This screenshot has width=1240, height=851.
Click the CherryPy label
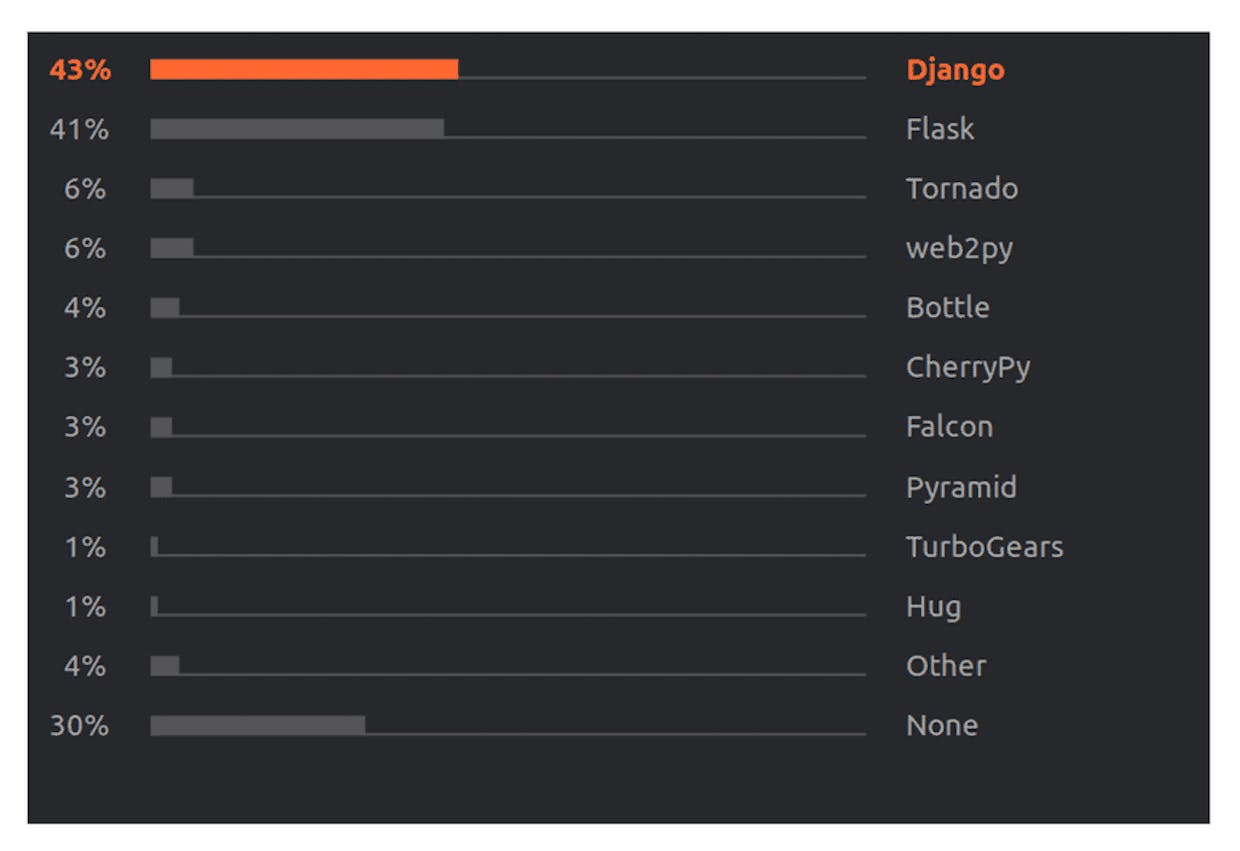click(x=968, y=368)
